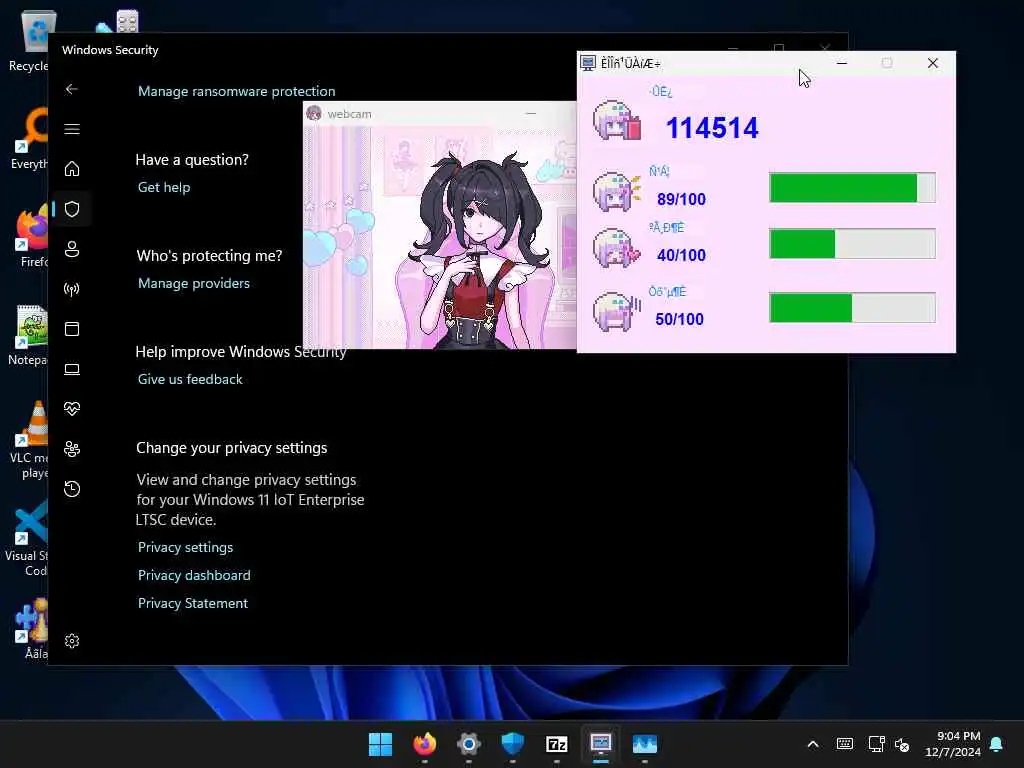The height and width of the screenshot is (768, 1024).
Task: Click the progress bar beside 40/100
Action: point(852,244)
